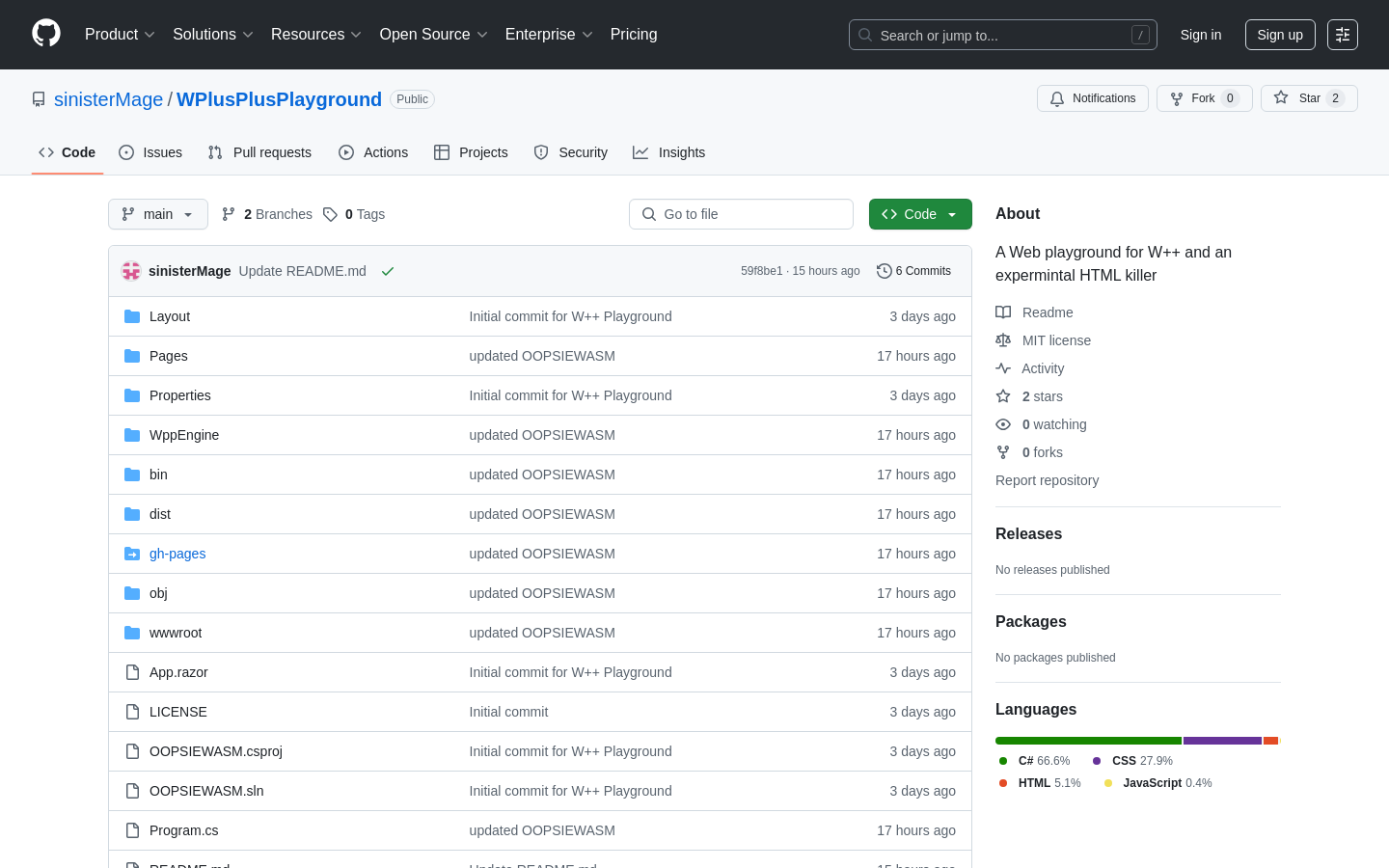
Task: Click Sign in
Action: (x=1201, y=35)
